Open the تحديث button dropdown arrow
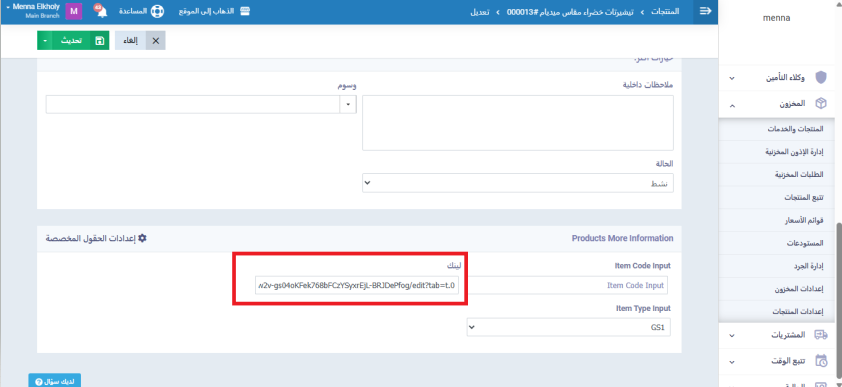This screenshot has height=387, width=842. pyautogui.click(x=45, y=41)
